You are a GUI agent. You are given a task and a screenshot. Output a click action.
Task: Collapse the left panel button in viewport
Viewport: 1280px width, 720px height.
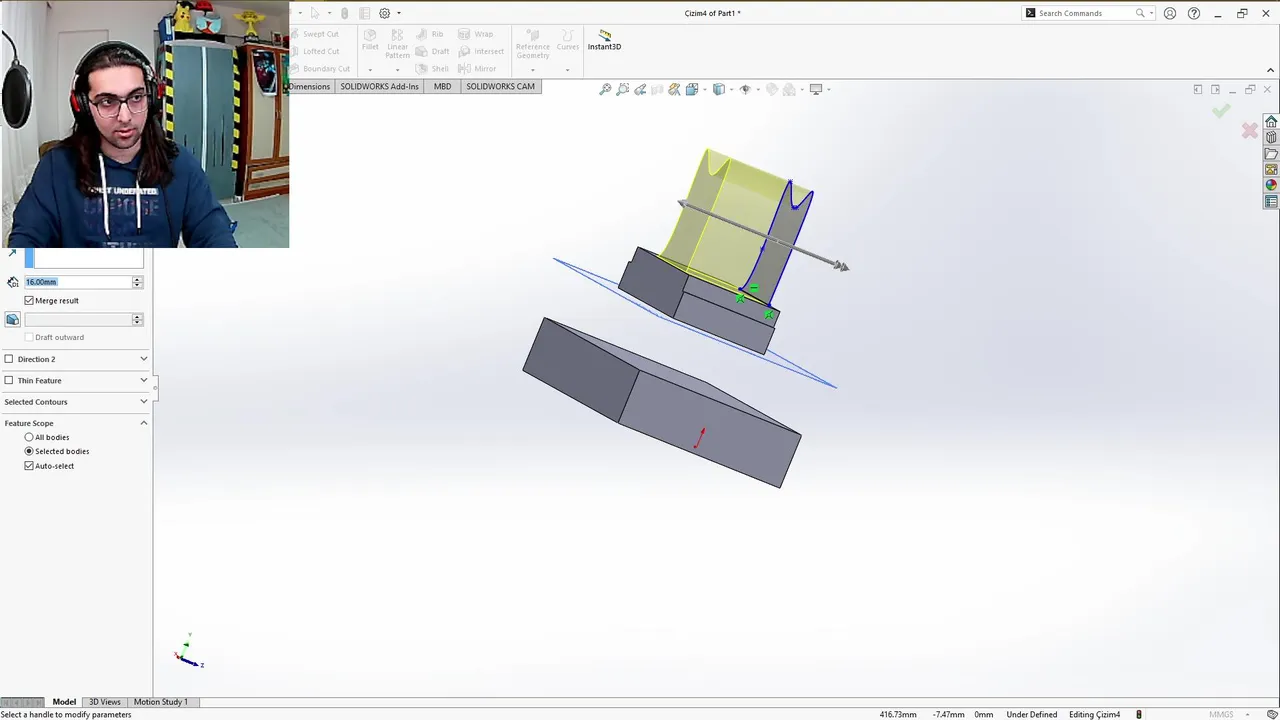pos(1198,89)
